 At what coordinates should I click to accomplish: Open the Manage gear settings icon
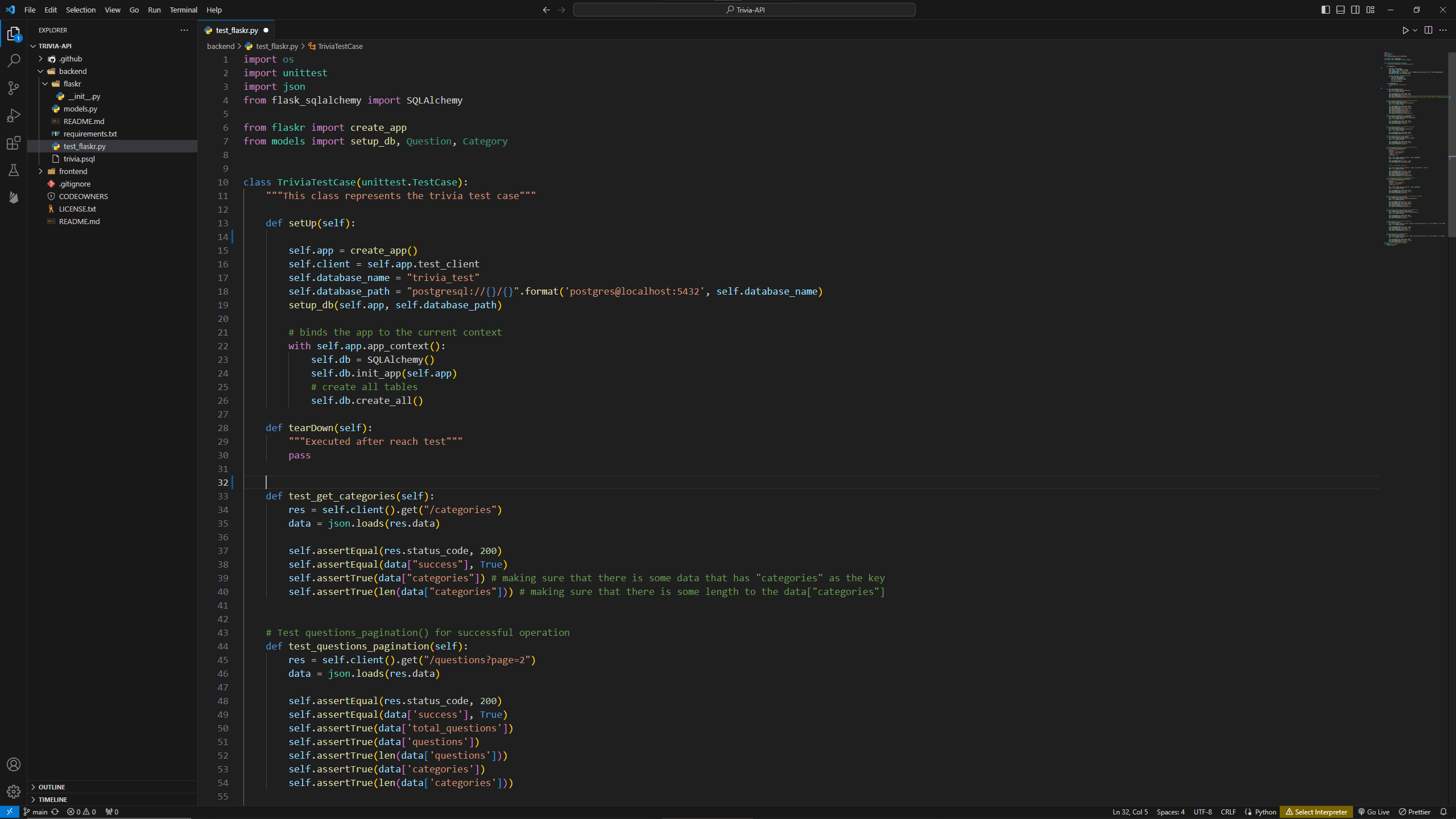click(14, 791)
